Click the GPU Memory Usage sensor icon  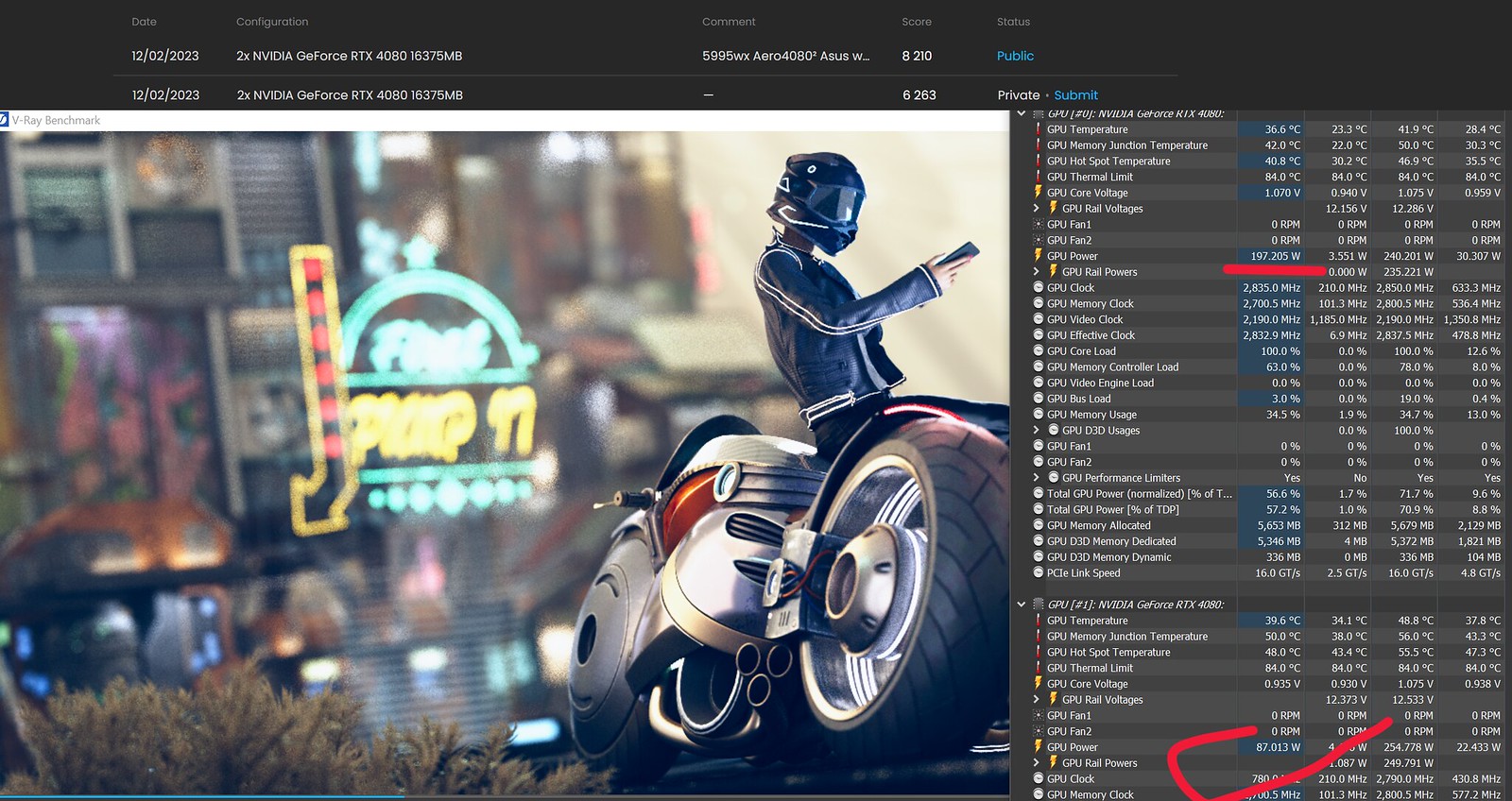(x=1039, y=415)
